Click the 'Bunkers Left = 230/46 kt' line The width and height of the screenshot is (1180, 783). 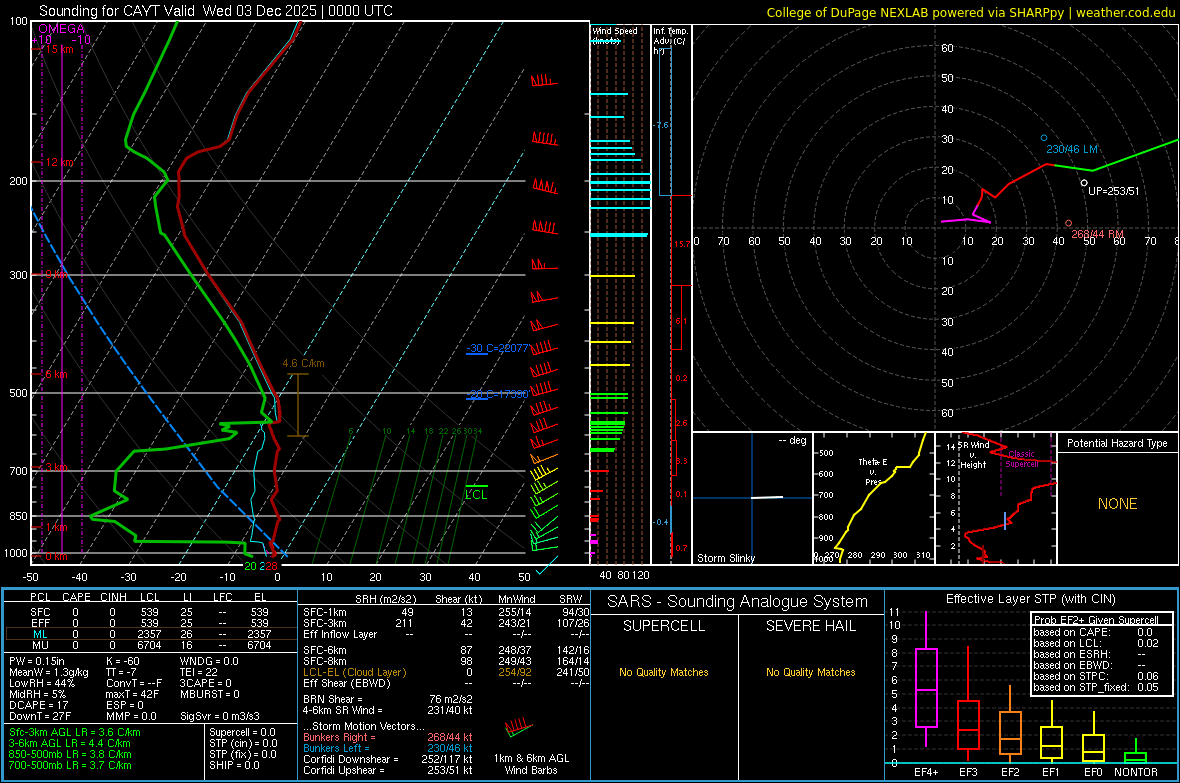tap(388, 748)
